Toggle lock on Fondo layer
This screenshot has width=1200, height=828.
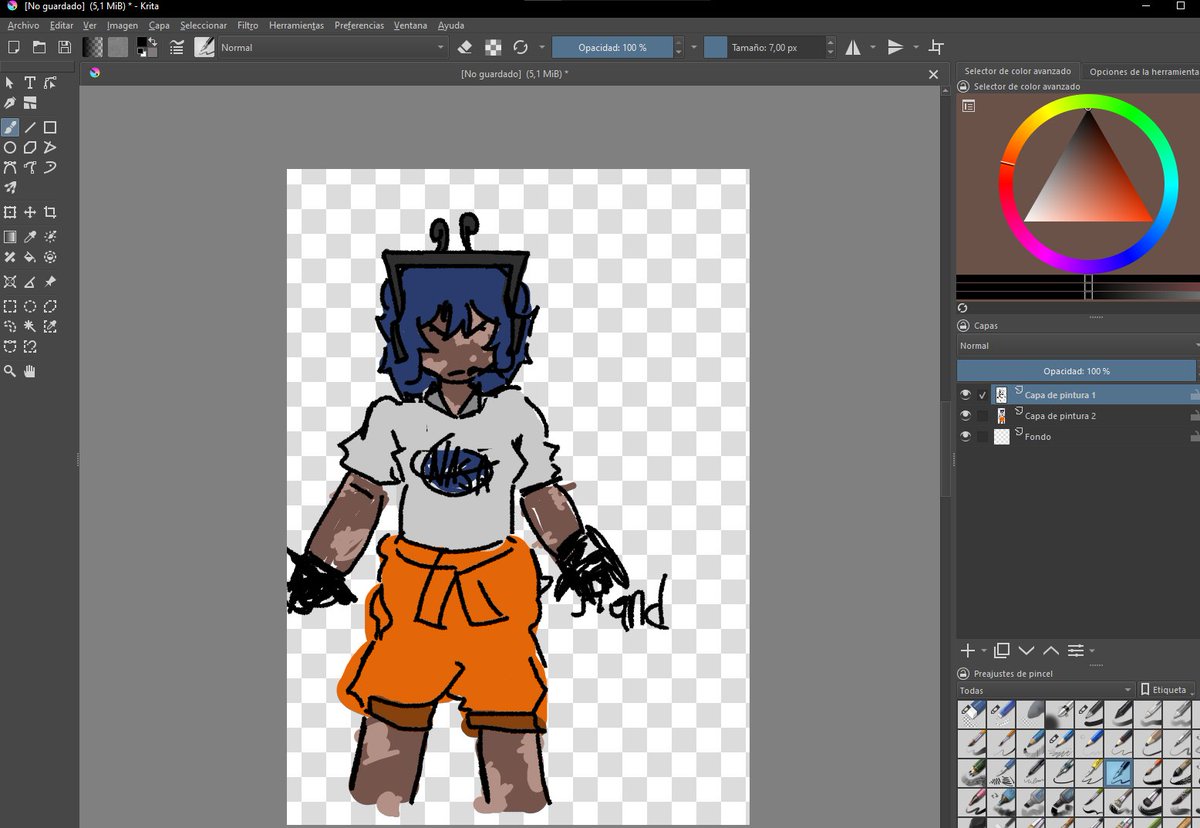[1194, 437]
